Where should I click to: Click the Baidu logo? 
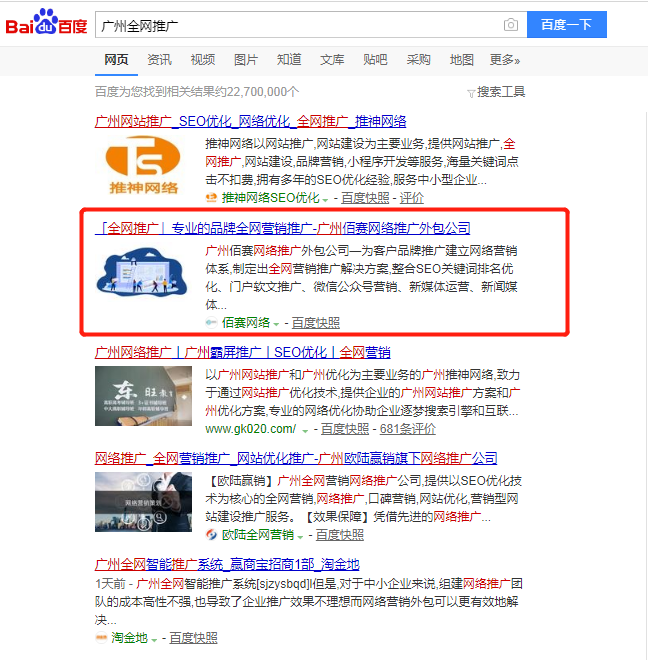pyautogui.click(x=46, y=23)
